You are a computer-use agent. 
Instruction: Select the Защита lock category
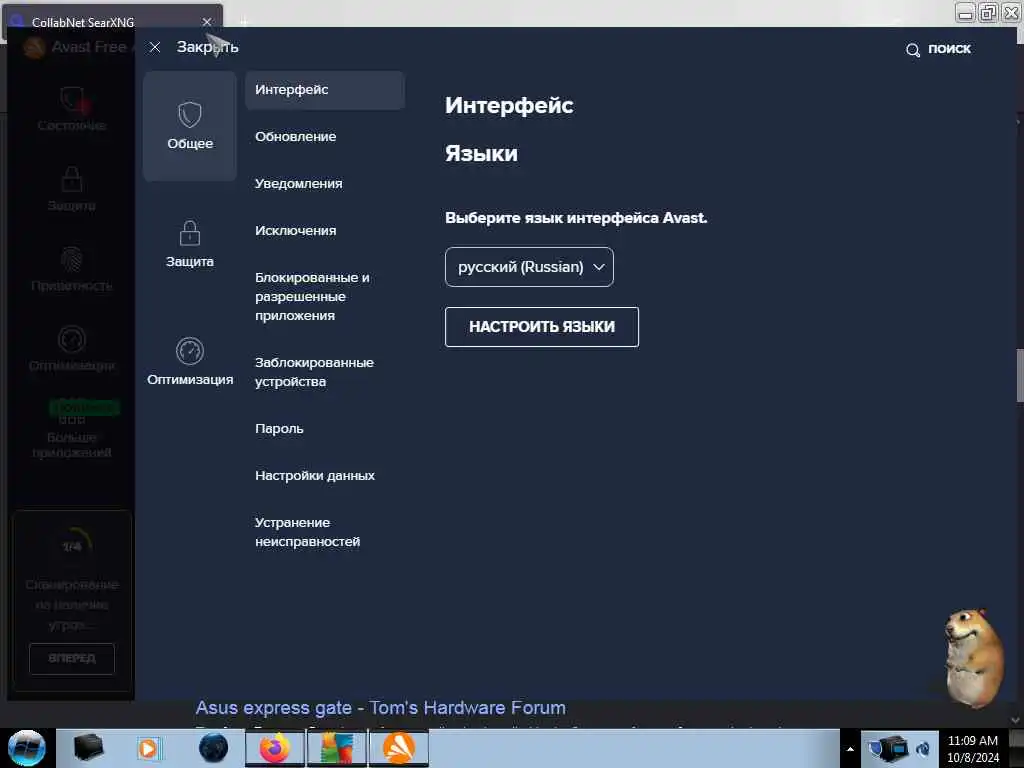coord(190,244)
